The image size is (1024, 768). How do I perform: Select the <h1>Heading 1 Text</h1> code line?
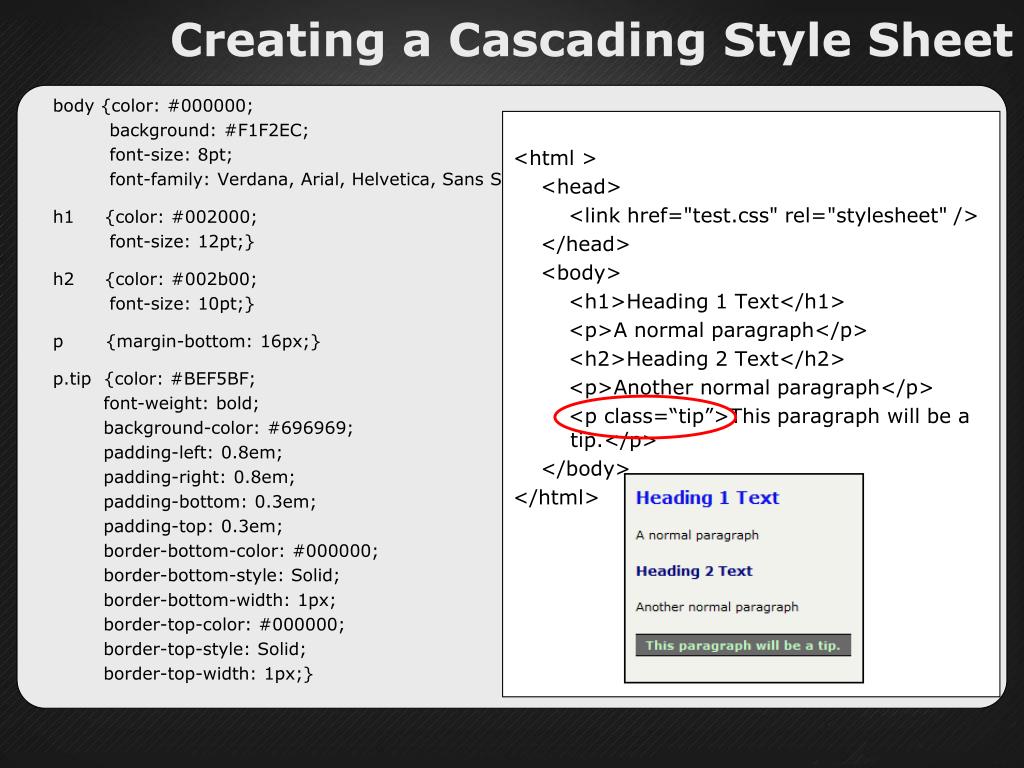coord(707,302)
